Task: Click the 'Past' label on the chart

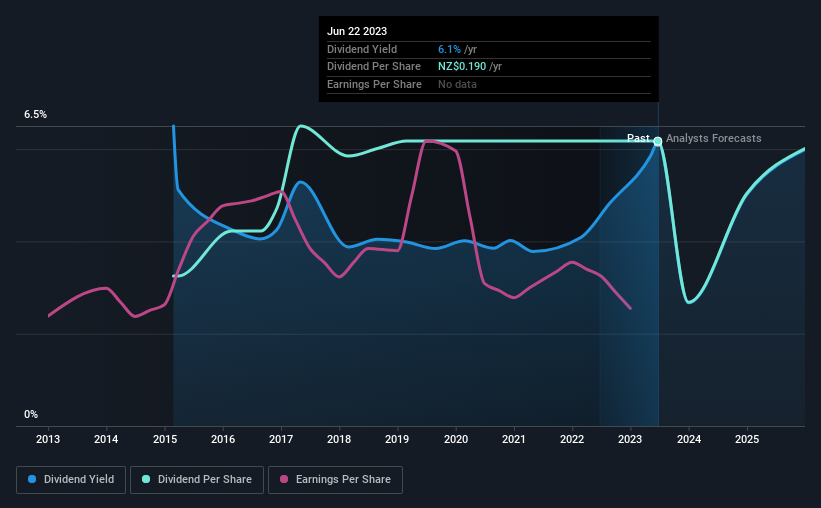Action: 638,138
